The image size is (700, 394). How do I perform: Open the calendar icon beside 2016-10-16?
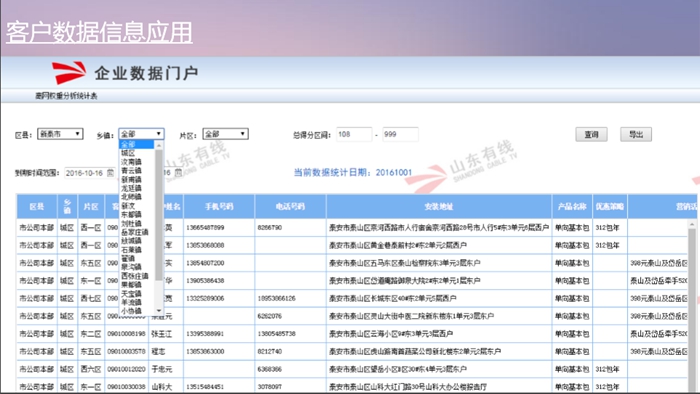[110, 173]
